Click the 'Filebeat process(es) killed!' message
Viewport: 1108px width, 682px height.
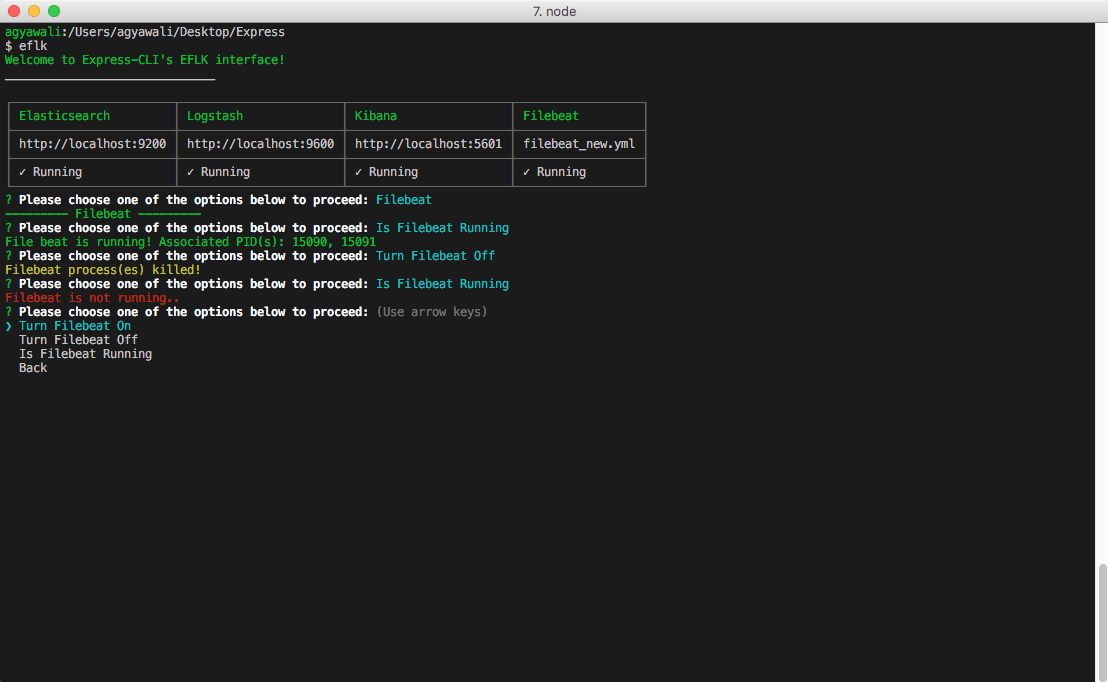click(103, 270)
